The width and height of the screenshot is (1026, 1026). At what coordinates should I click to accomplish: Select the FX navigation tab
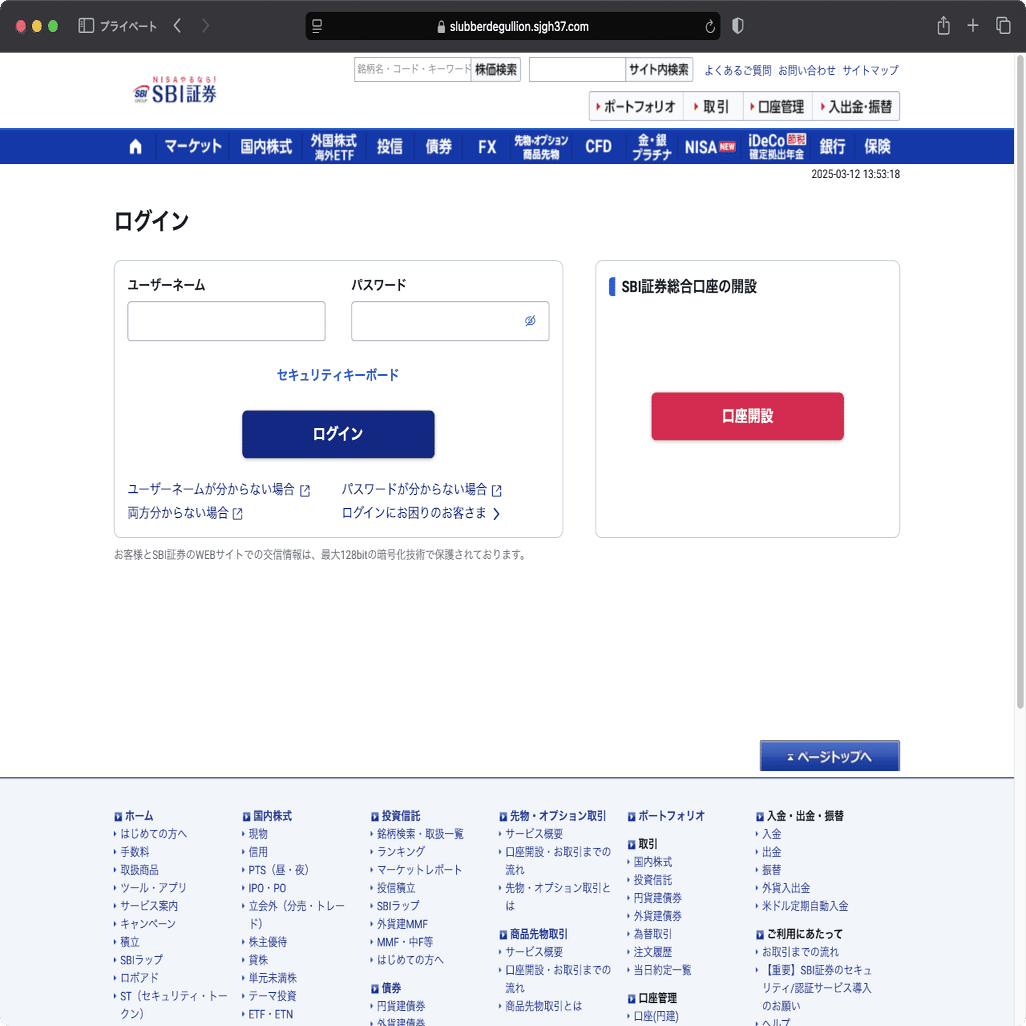(x=486, y=146)
